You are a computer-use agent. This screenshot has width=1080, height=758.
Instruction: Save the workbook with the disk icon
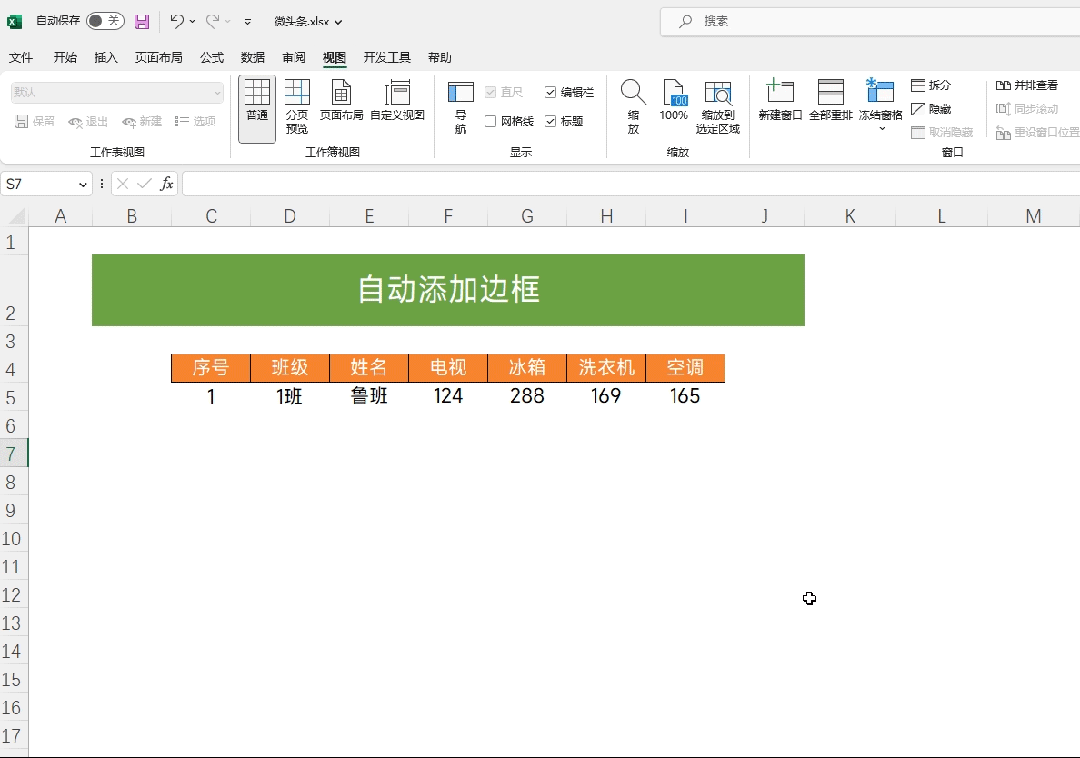(142, 21)
